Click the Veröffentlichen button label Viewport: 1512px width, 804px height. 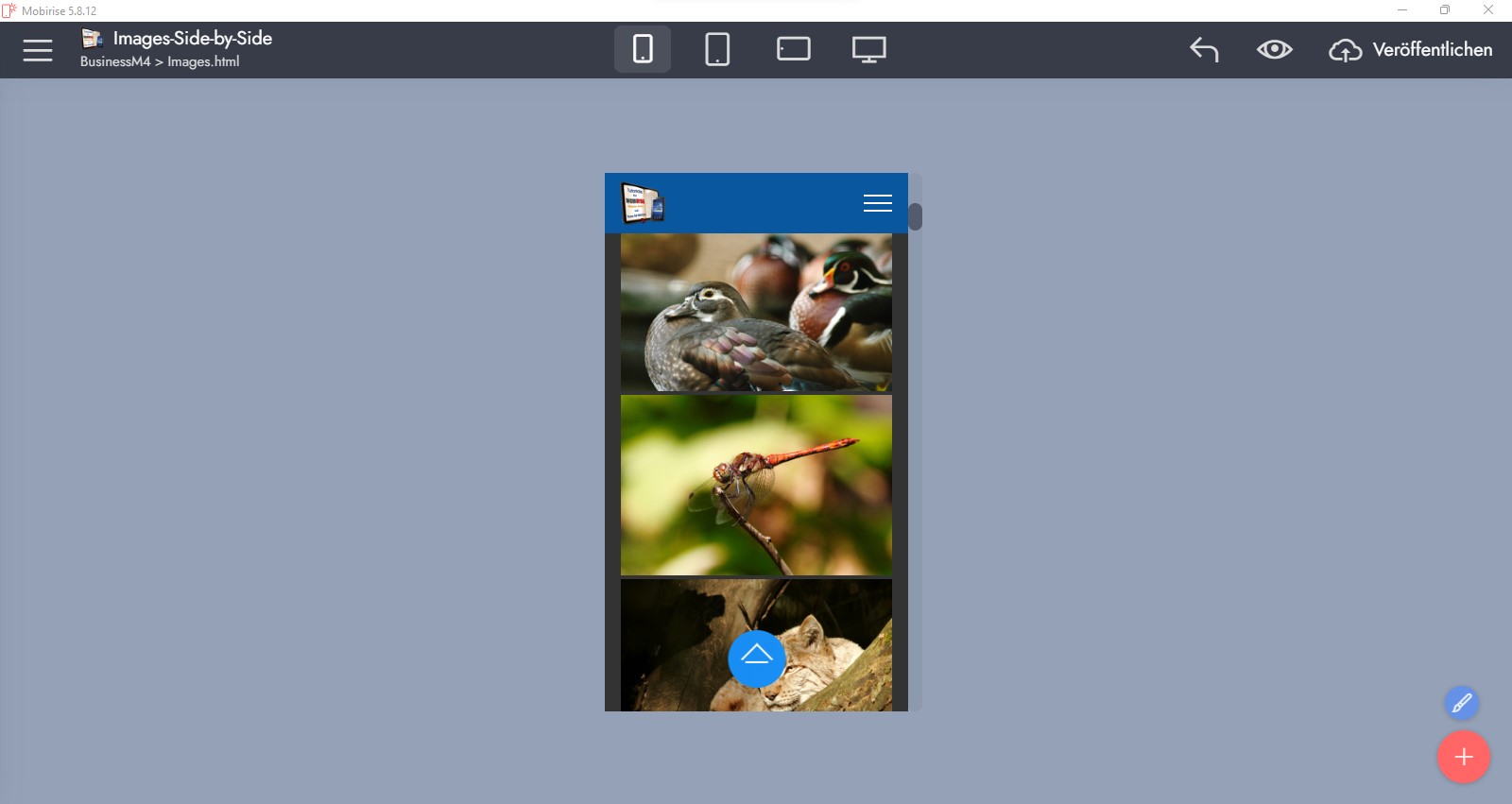[x=1433, y=49]
